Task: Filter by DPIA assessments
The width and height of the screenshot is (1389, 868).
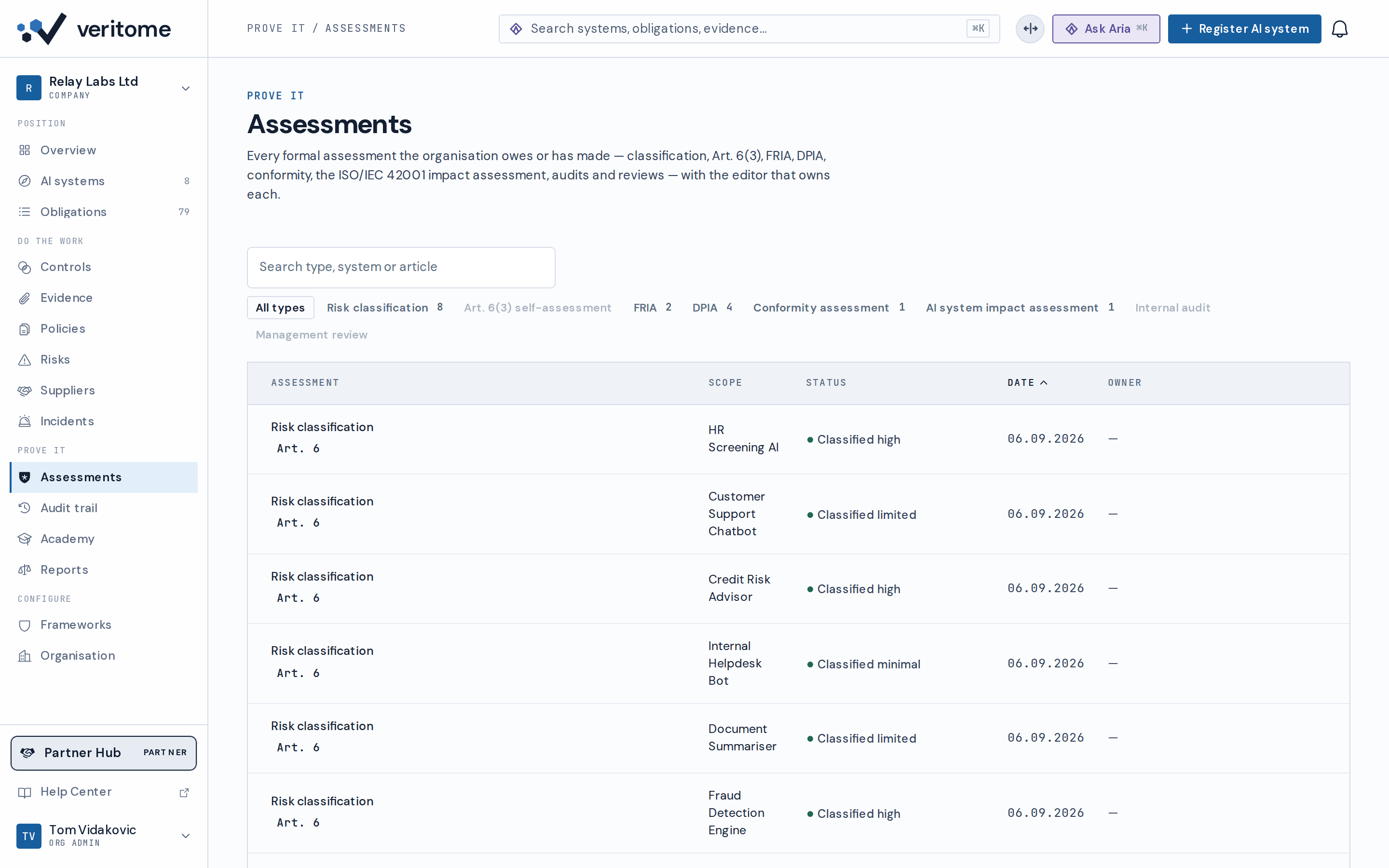Action: [712, 308]
